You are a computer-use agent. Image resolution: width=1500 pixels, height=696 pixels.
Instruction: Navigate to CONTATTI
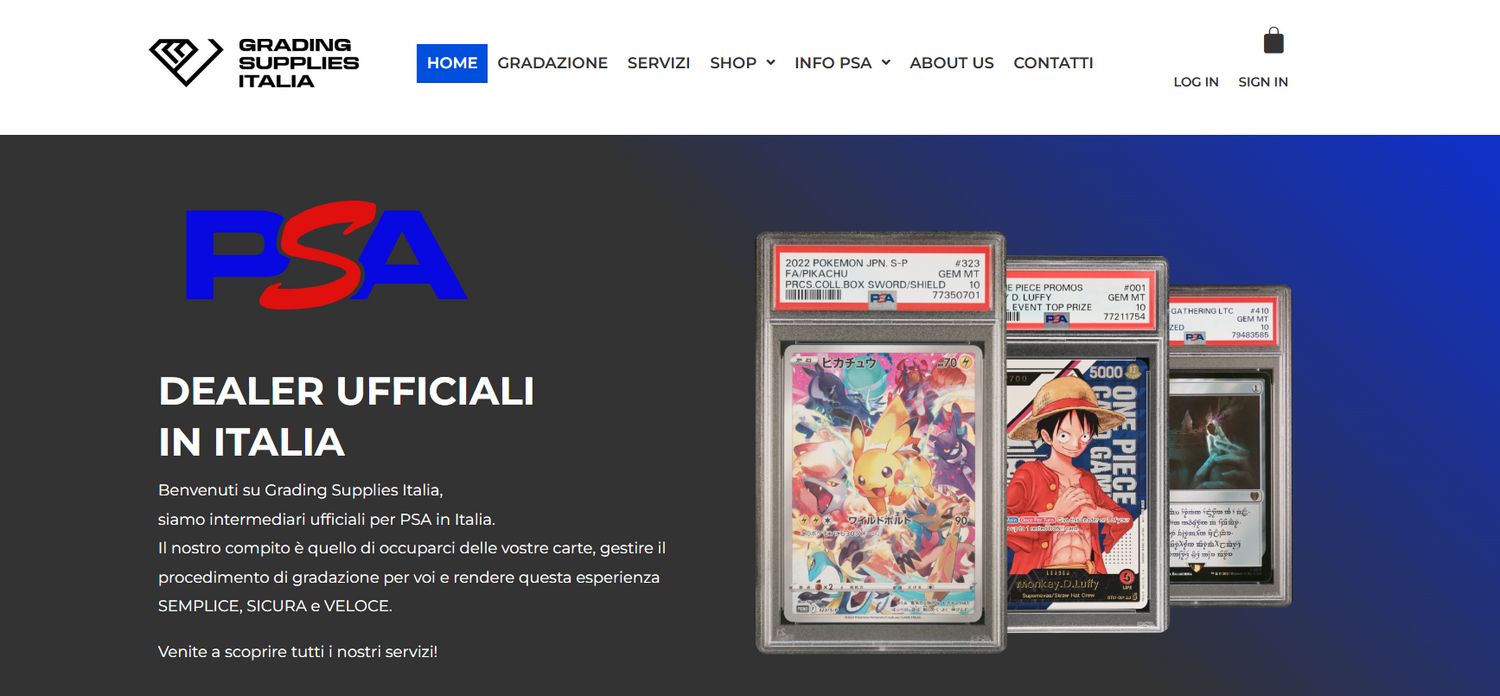tap(1053, 63)
